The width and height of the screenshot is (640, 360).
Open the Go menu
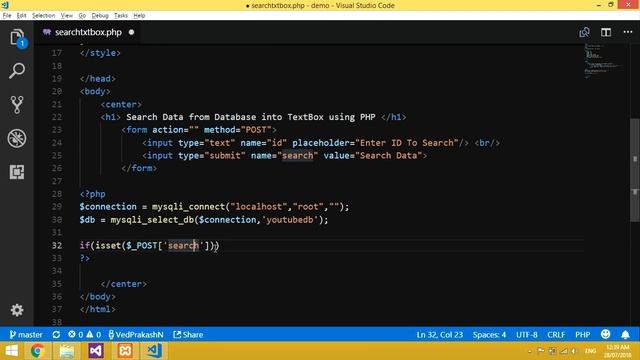(82, 16)
